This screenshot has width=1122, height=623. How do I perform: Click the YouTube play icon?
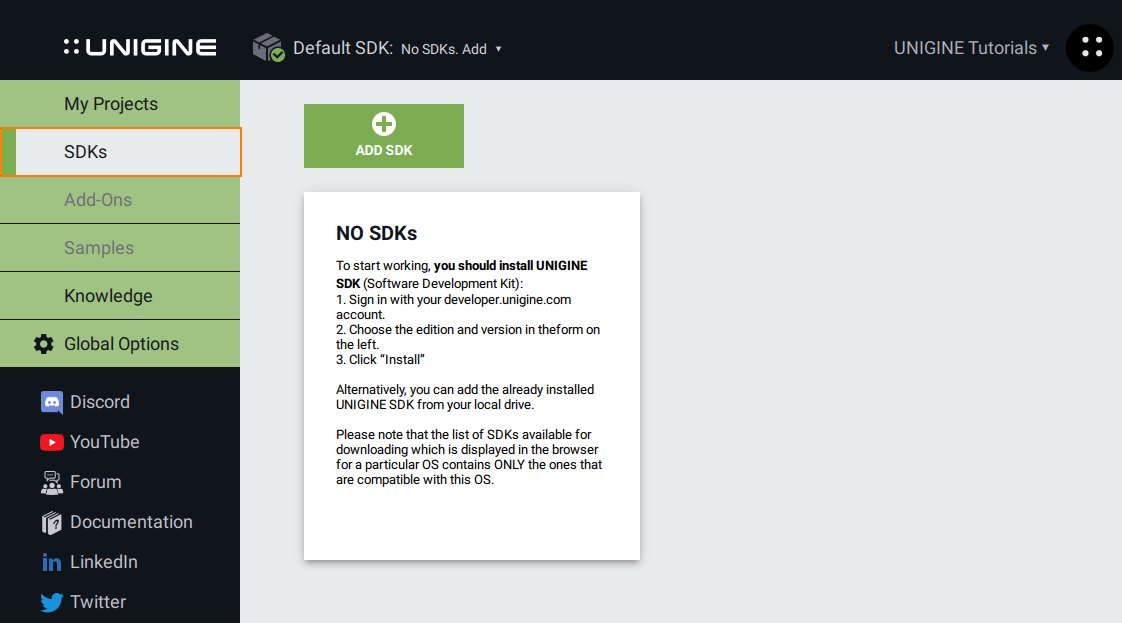[52, 442]
